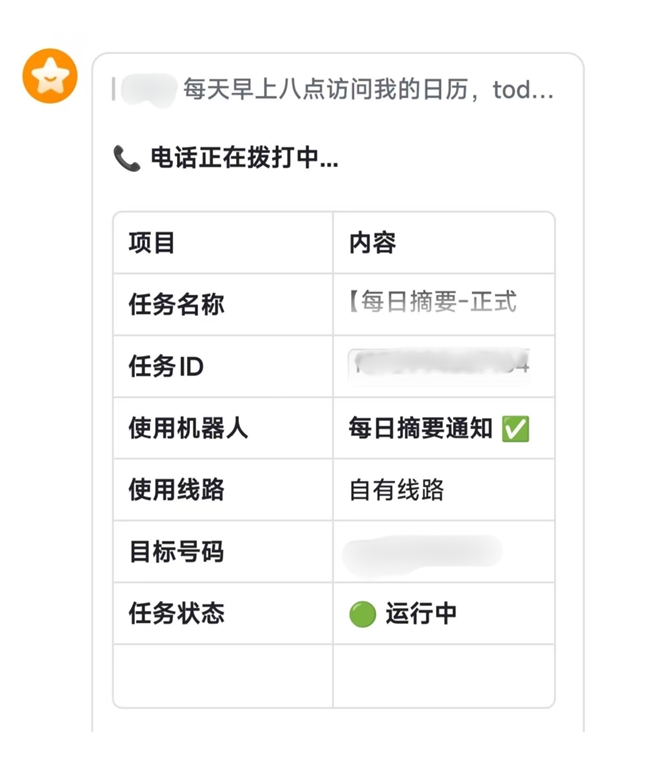Viewport: 650px width, 778px height.
Task: Click the 每日摘要通知 robot name
Action: click(420, 429)
